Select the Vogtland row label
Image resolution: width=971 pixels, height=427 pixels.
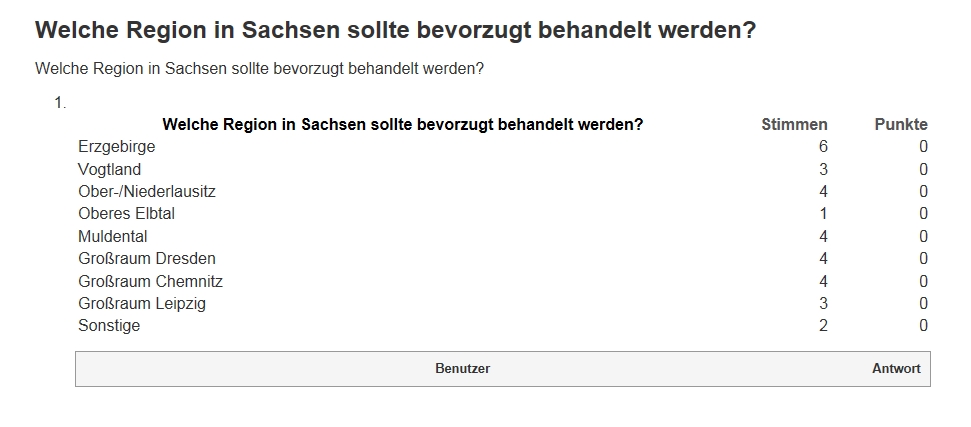coord(110,170)
